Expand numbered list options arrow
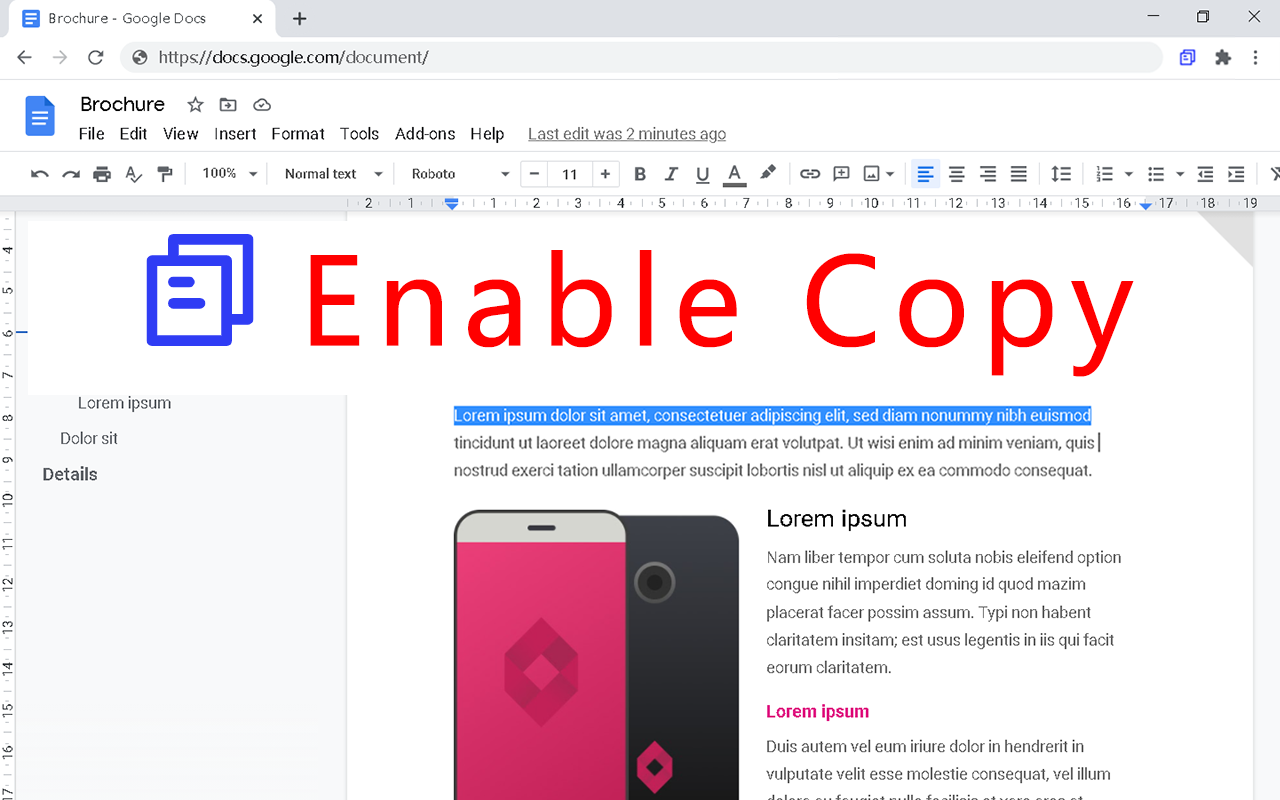Image resolution: width=1280 pixels, height=800 pixels. click(1129, 174)
